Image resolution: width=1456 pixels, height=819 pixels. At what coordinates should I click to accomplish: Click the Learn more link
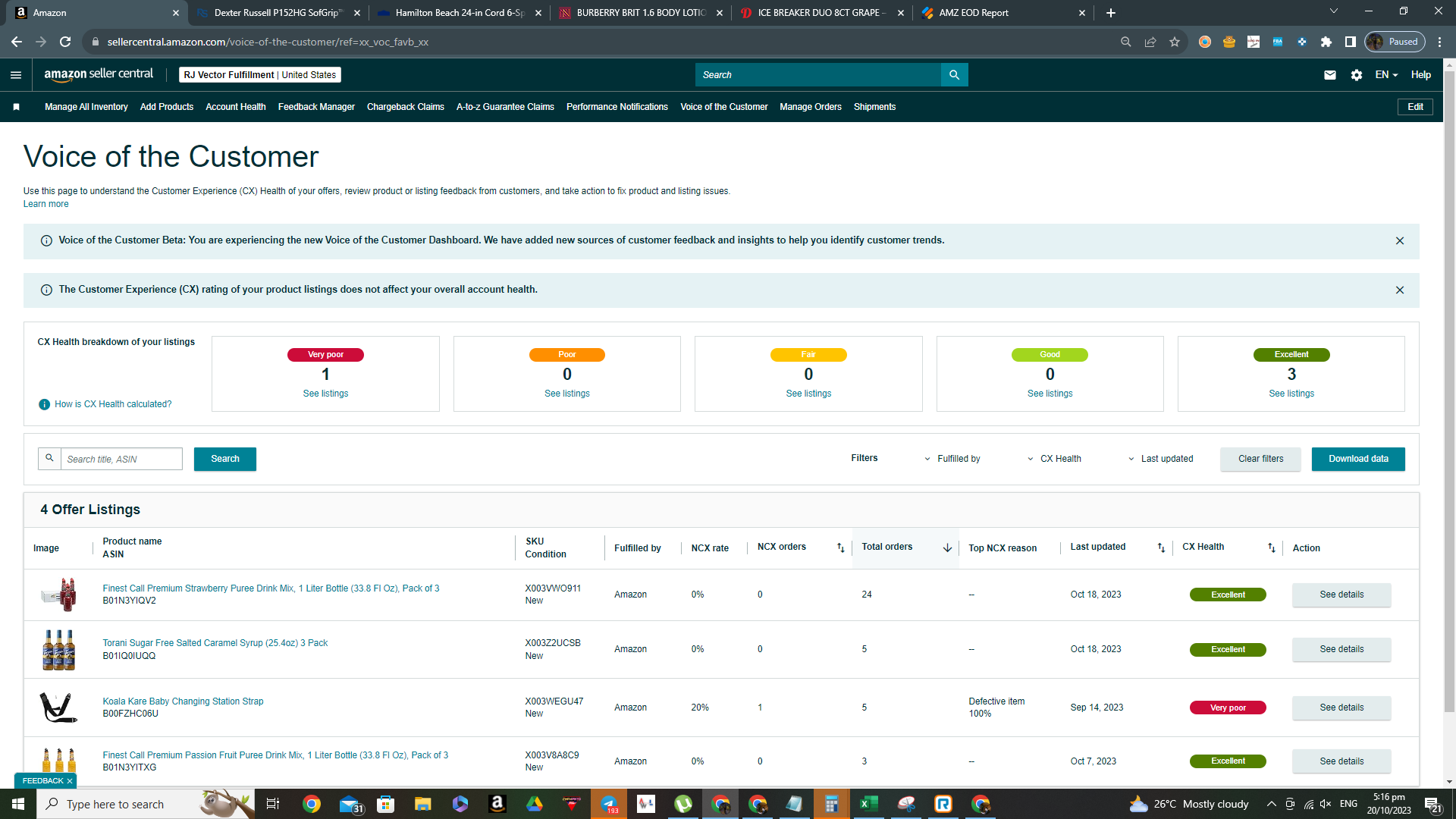point(45,204)
